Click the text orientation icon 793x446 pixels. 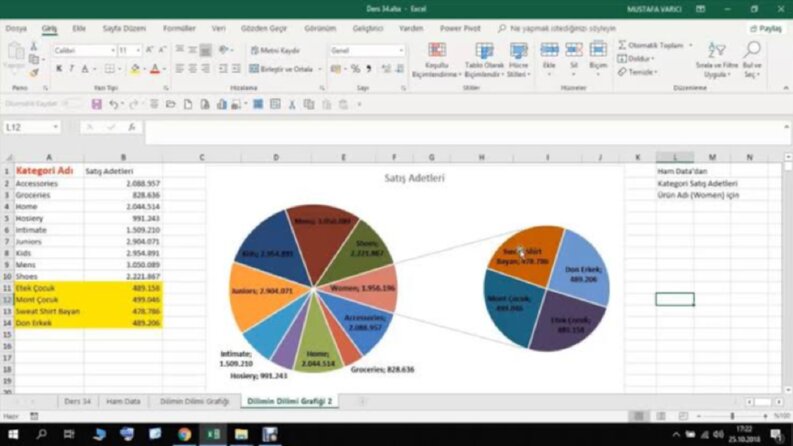pos(224,50)
